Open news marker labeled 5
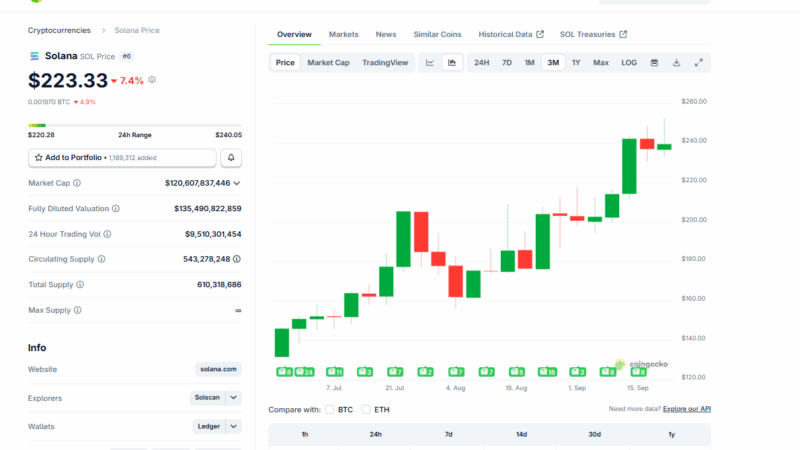 coord(517,372)
